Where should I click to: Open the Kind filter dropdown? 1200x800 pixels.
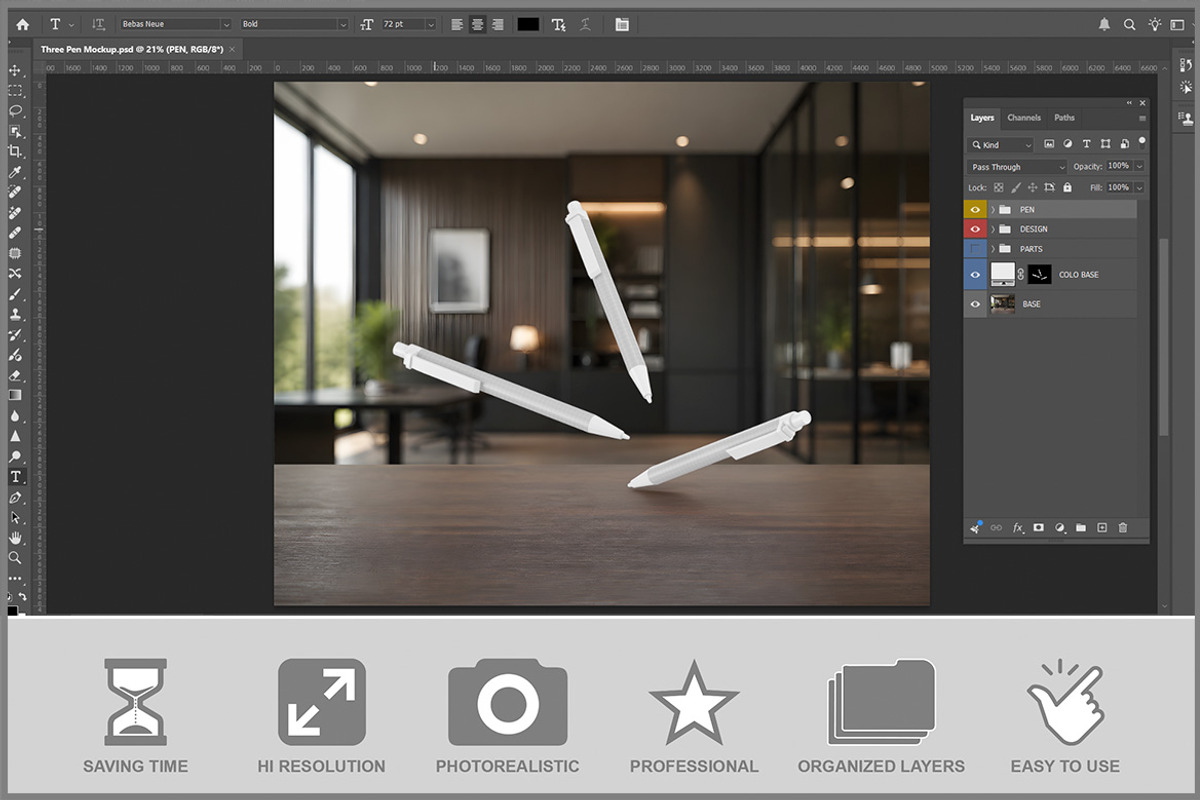click(x=1000, y=145)
